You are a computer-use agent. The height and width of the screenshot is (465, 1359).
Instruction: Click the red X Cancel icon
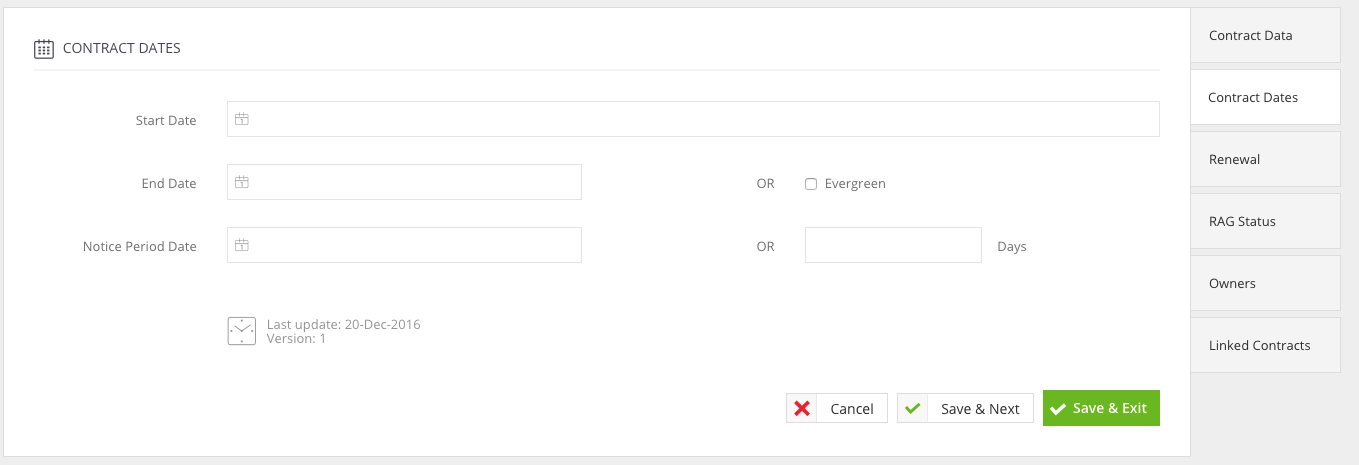(802, 408)
